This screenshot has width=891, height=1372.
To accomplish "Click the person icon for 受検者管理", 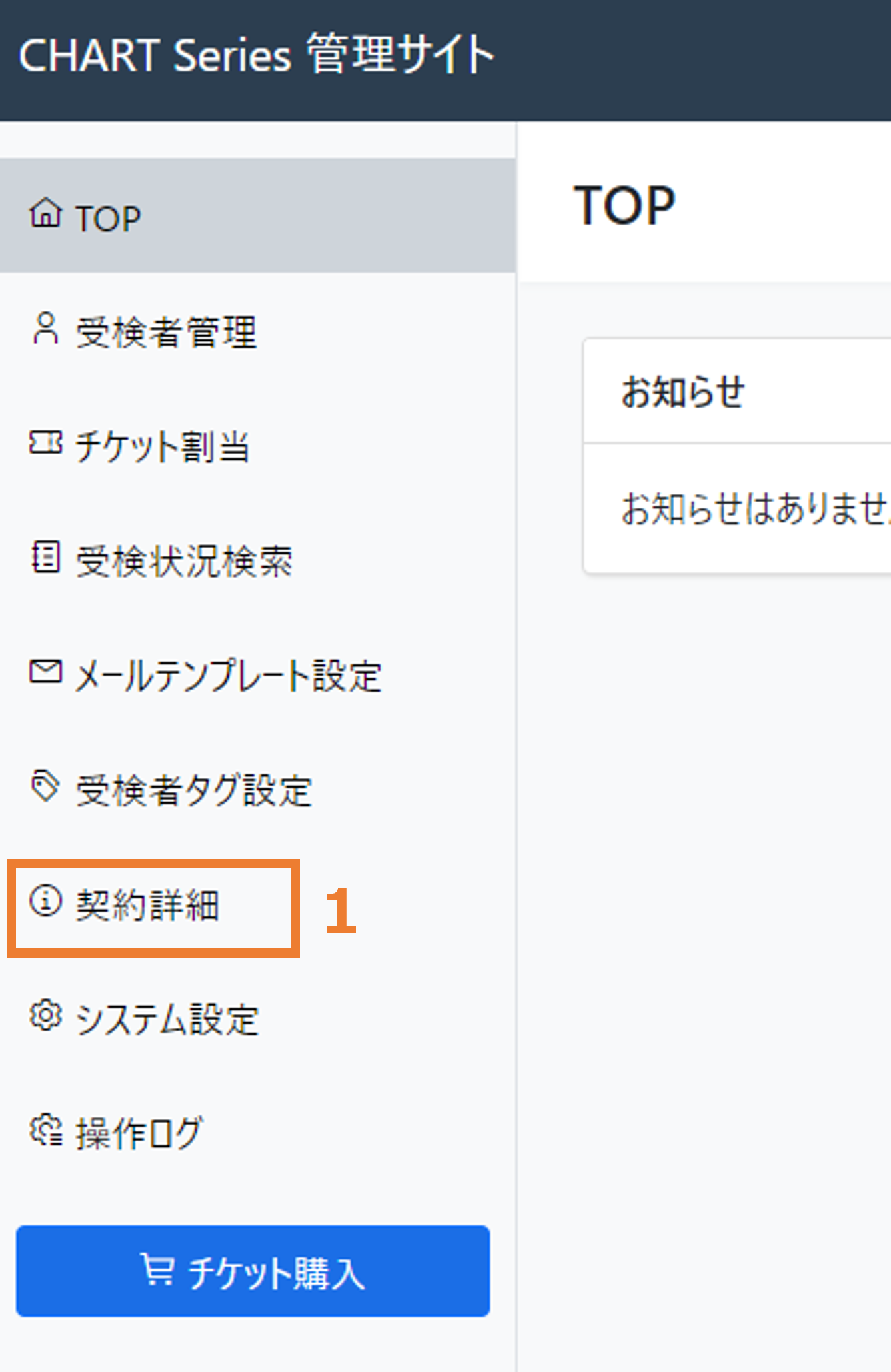I will 45,329.
